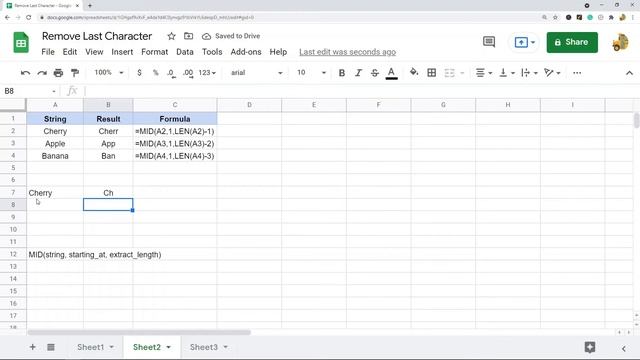Screen dimensions: 640x360
Task: Open the File menu
Action: pyautogui.click(x=48, y=52)
